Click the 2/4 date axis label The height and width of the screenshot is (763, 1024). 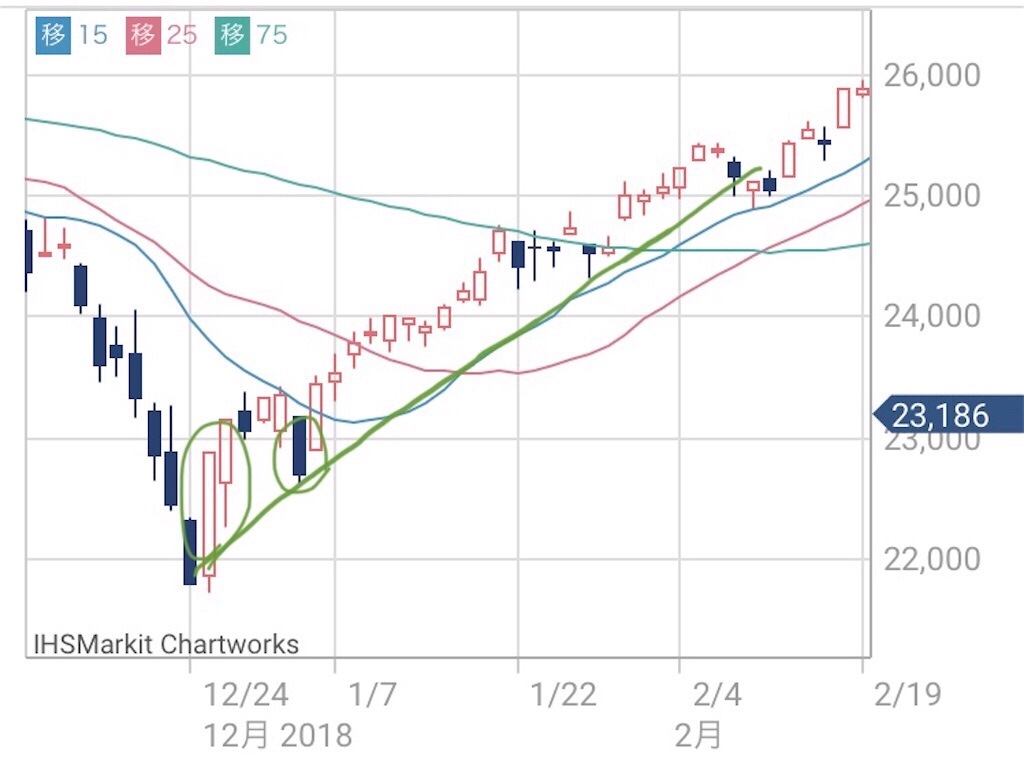coord(717,694)
